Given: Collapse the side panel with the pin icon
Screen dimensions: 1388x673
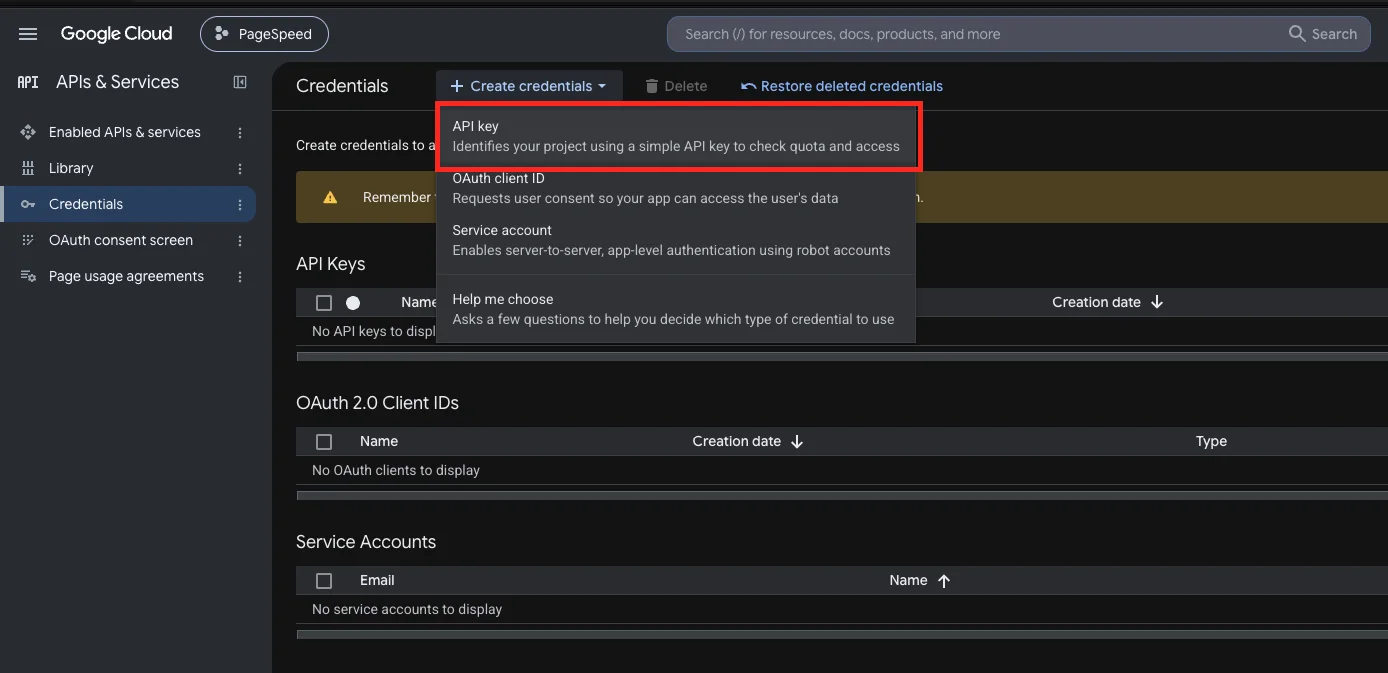Looking at the screenshot, I should [240, 82].
